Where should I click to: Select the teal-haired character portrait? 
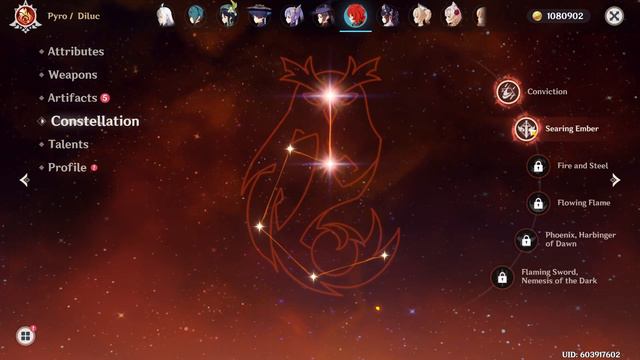click(x=196, y=16)
